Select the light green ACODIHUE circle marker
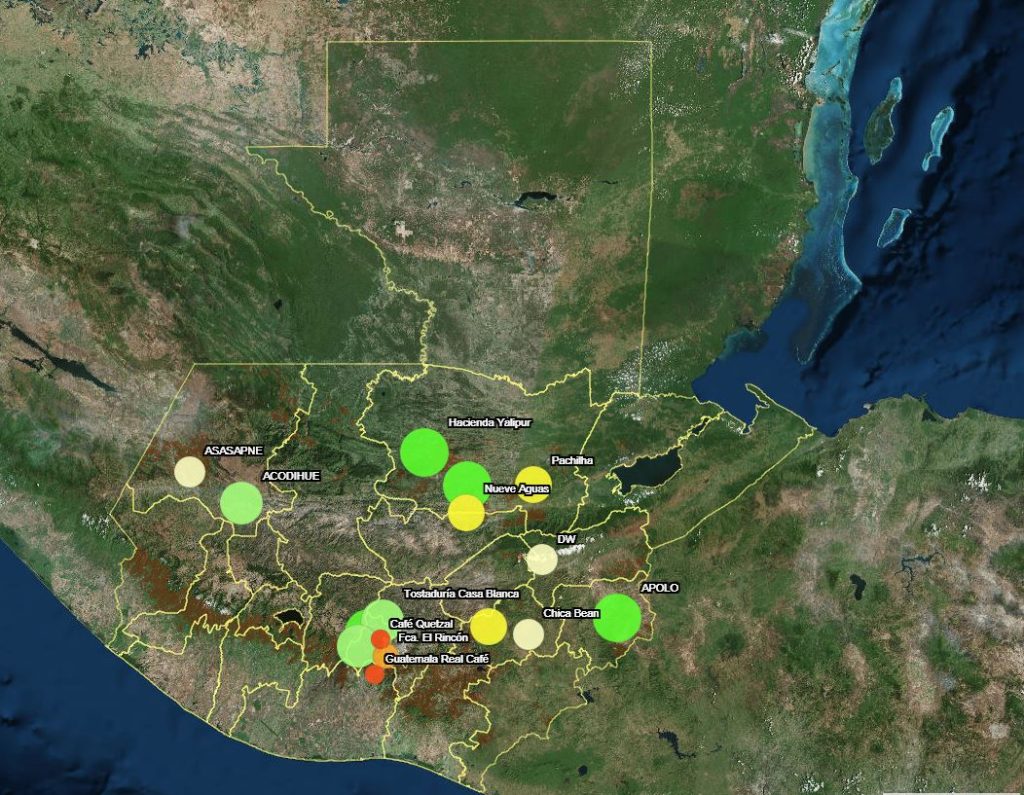 241,502
